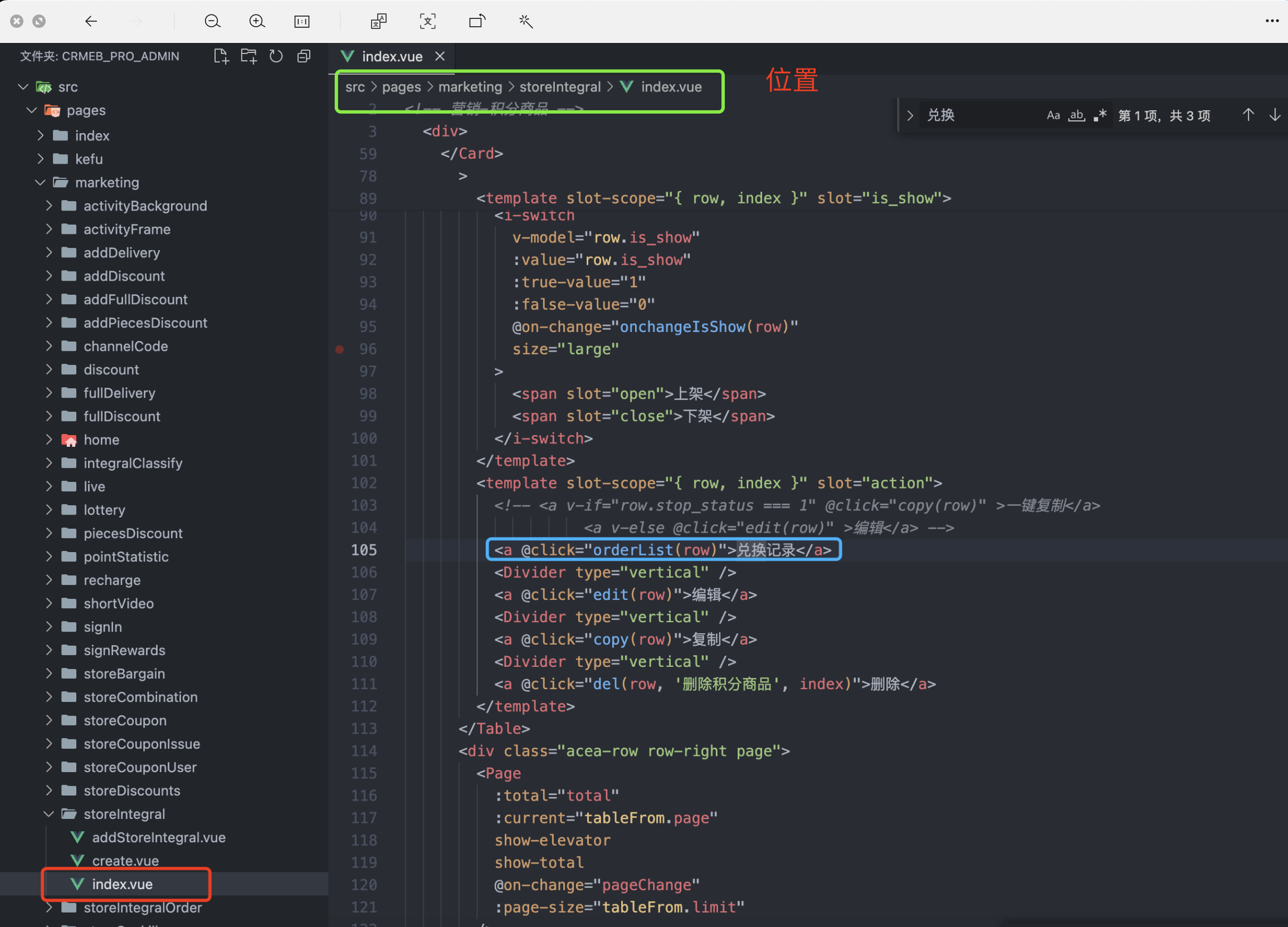Click the text recognition scan icon
The width and height of the screenshot is (1288, 927).
[428, 22]
